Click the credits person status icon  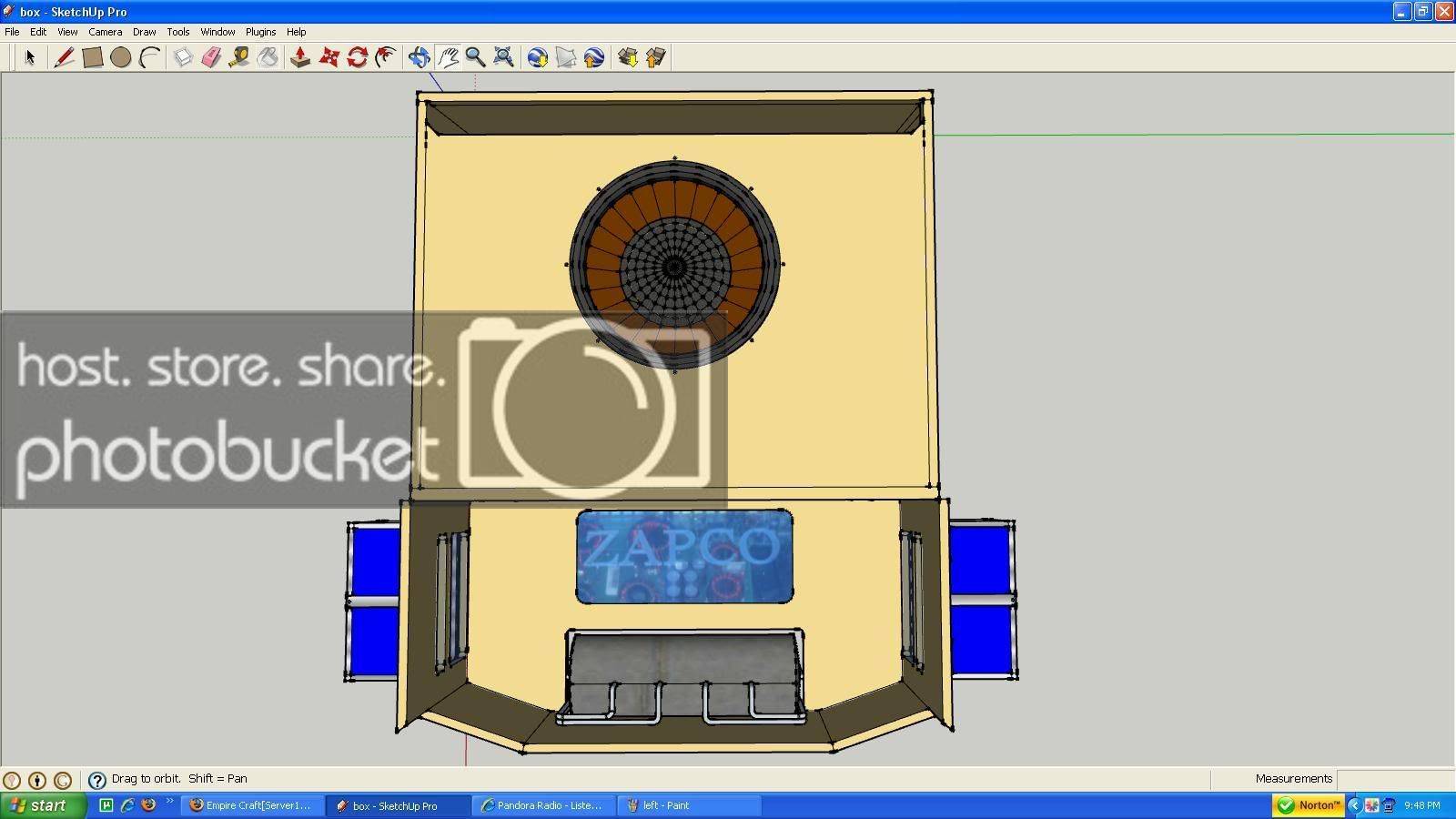tap(37, 780)
